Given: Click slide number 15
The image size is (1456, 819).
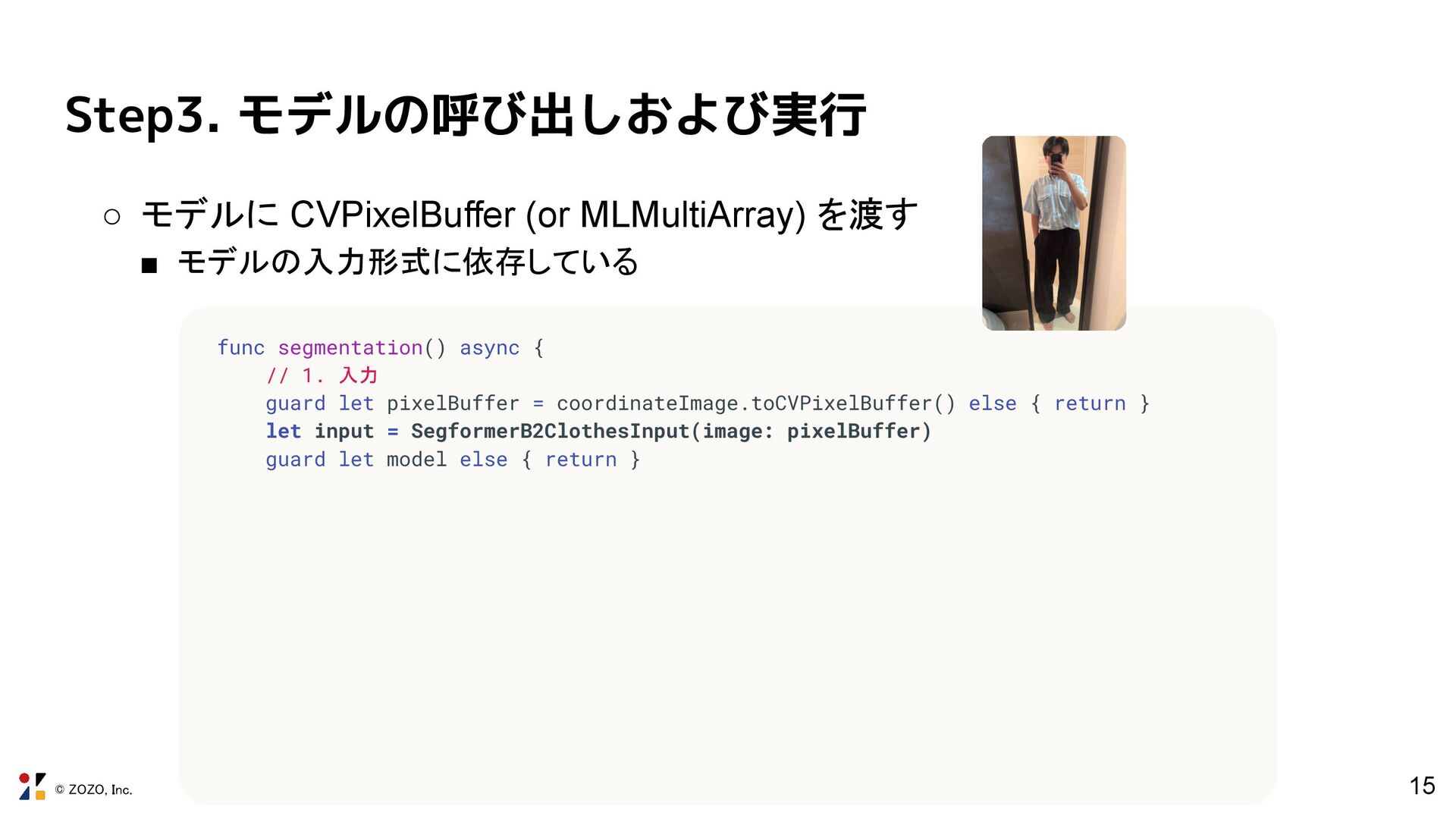Looking at the screenshot, I should (1422, 786).
